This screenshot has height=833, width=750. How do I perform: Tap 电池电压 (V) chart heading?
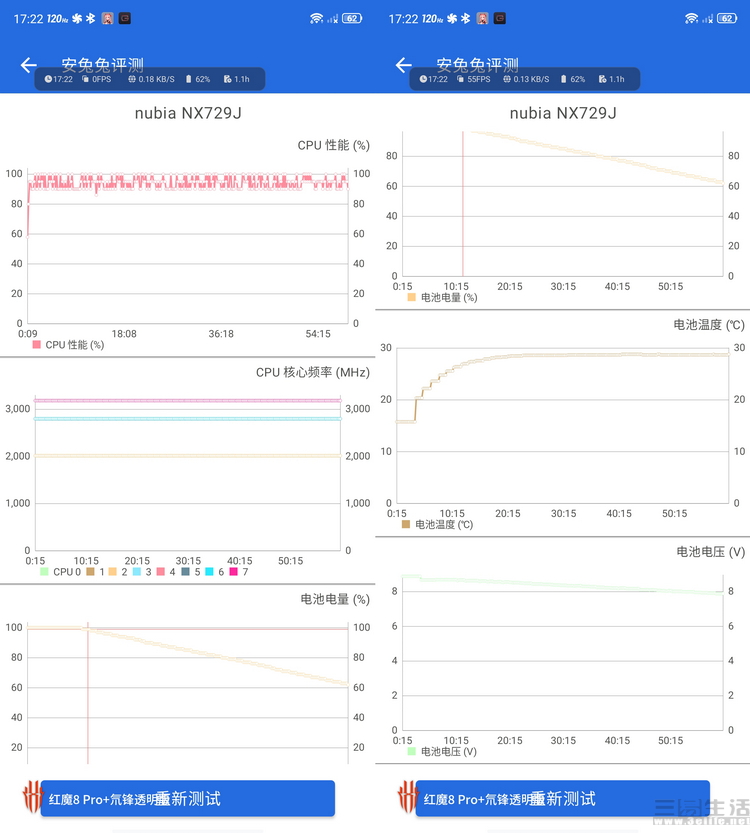pyautogui.click(x=711, y=552)
